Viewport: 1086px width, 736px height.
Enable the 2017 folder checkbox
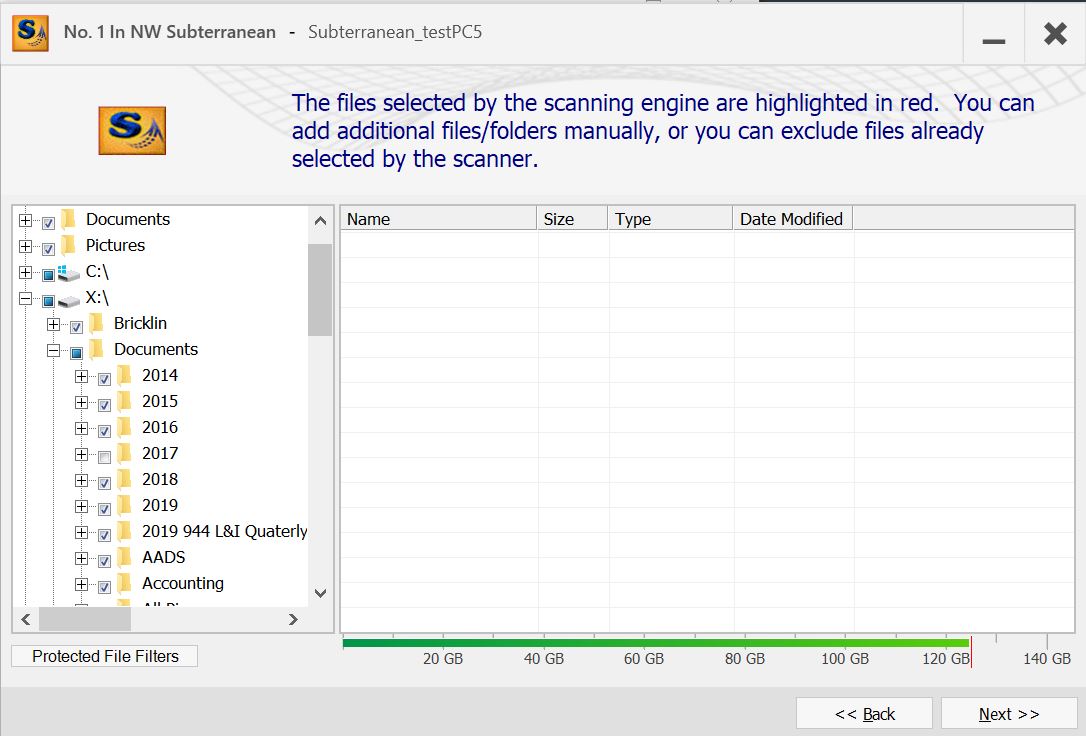pos(104,457)
